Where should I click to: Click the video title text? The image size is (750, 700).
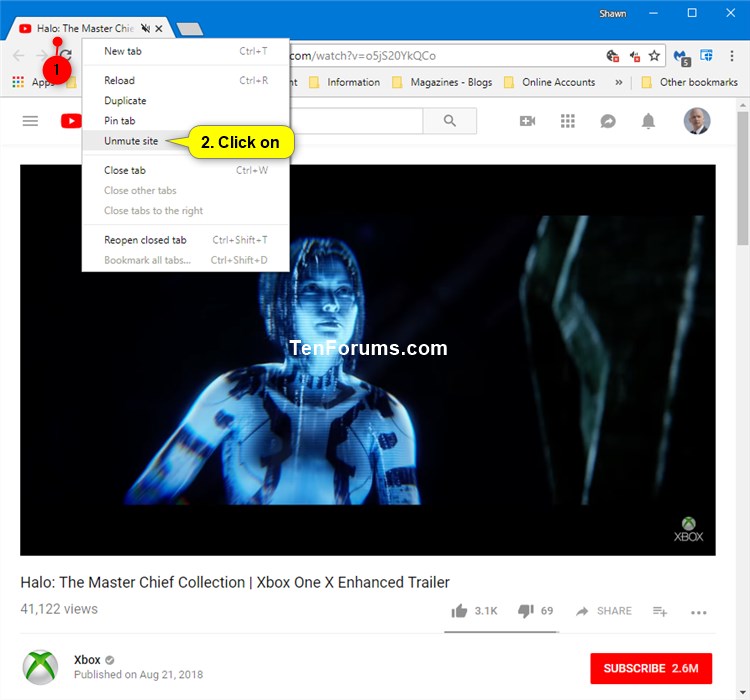235,582
